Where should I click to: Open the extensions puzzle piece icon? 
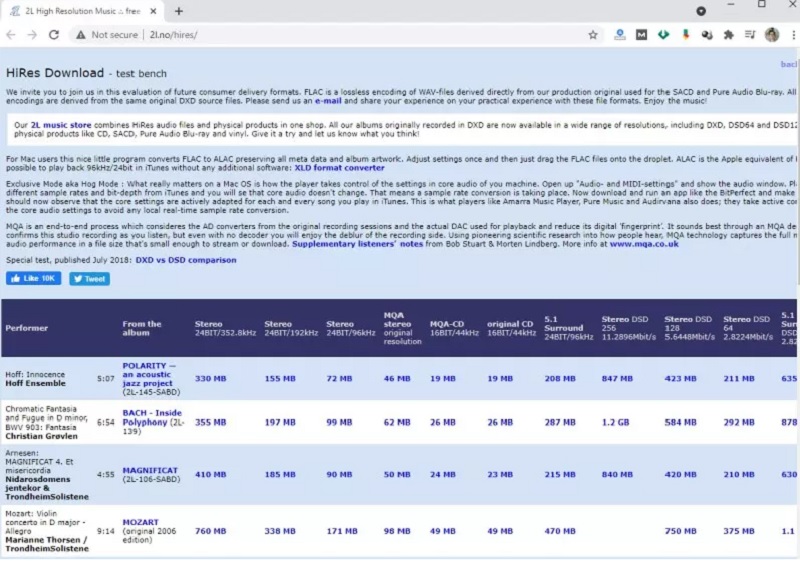tap(729, 35)
